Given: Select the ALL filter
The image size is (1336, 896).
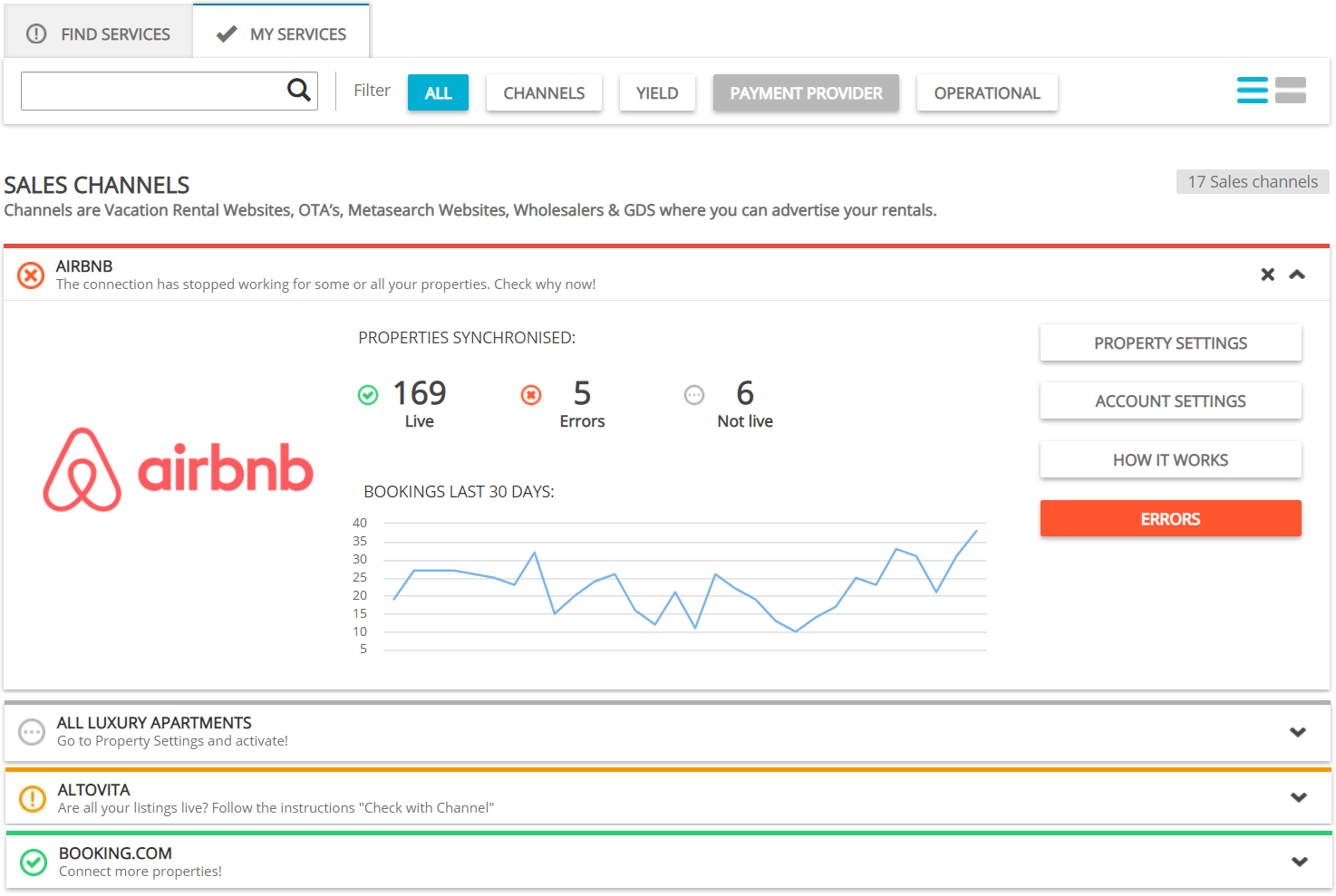Looking at the screenshot, I should pyautogui.click(x=438, y=92).
